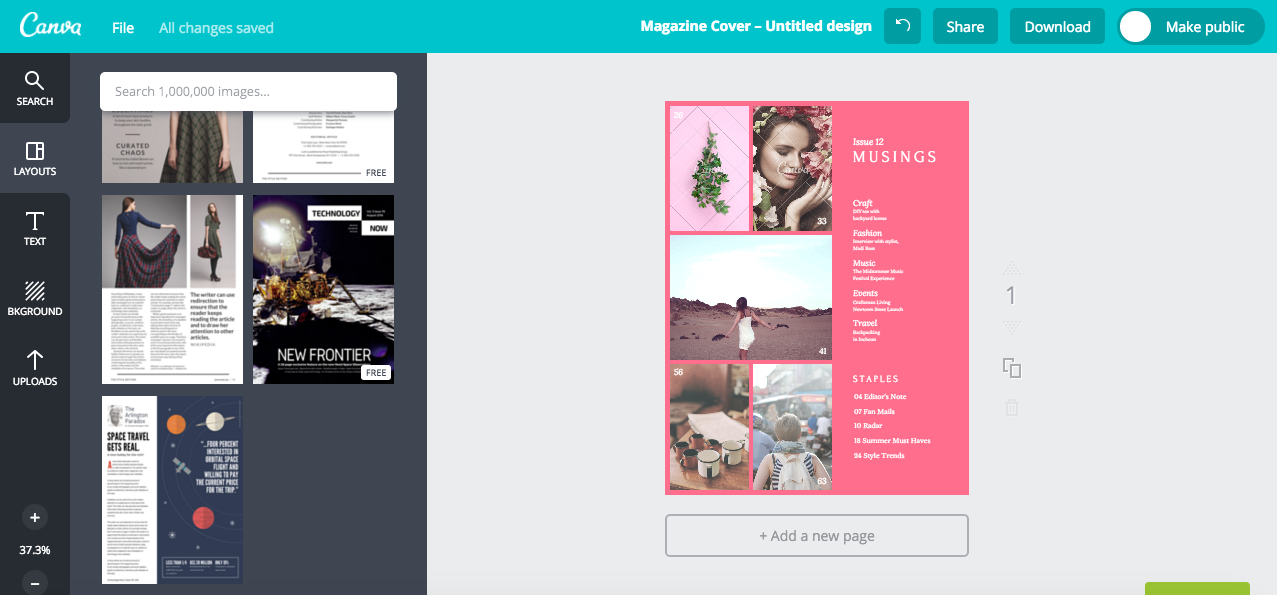This screenshot has height=595, width=1277.
Task: Open the Text panel
Action: [x=35, y=228]
